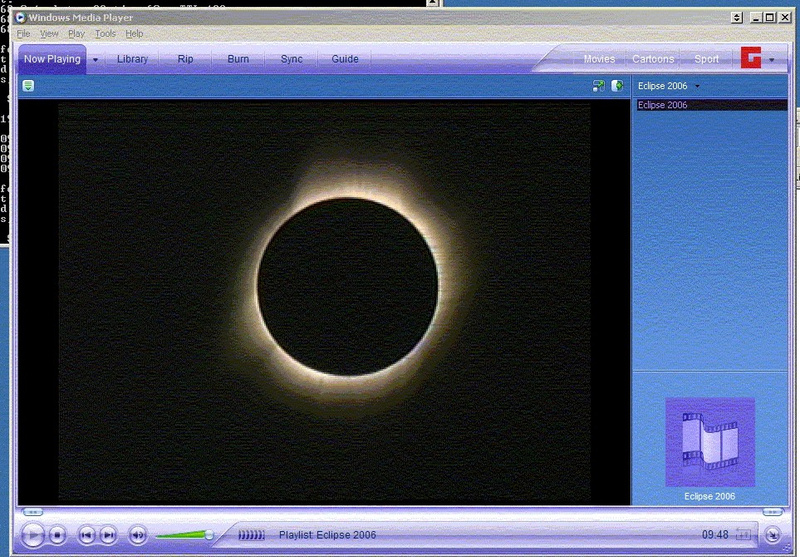
Task: Toggle the playlist pane icon above video
Action: point(617,86)
